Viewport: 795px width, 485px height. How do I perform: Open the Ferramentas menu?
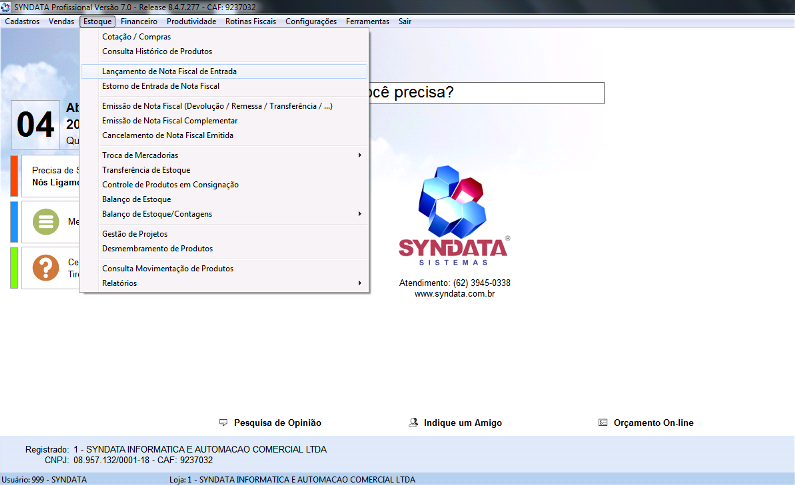point(368,21)
